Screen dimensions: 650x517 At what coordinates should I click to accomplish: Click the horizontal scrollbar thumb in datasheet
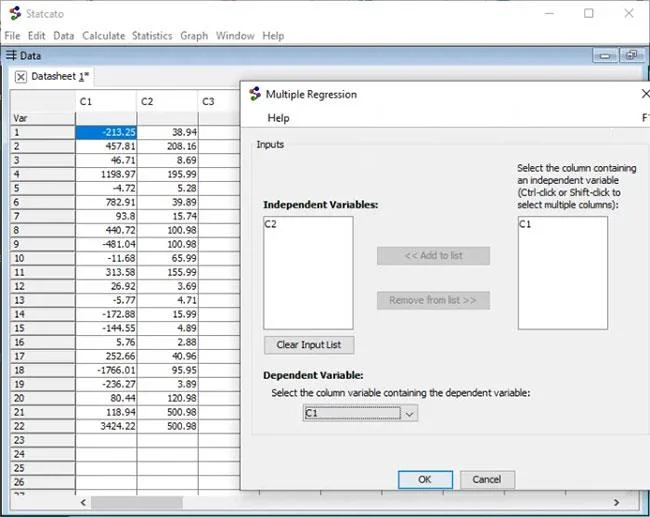(x=137, y=502)
